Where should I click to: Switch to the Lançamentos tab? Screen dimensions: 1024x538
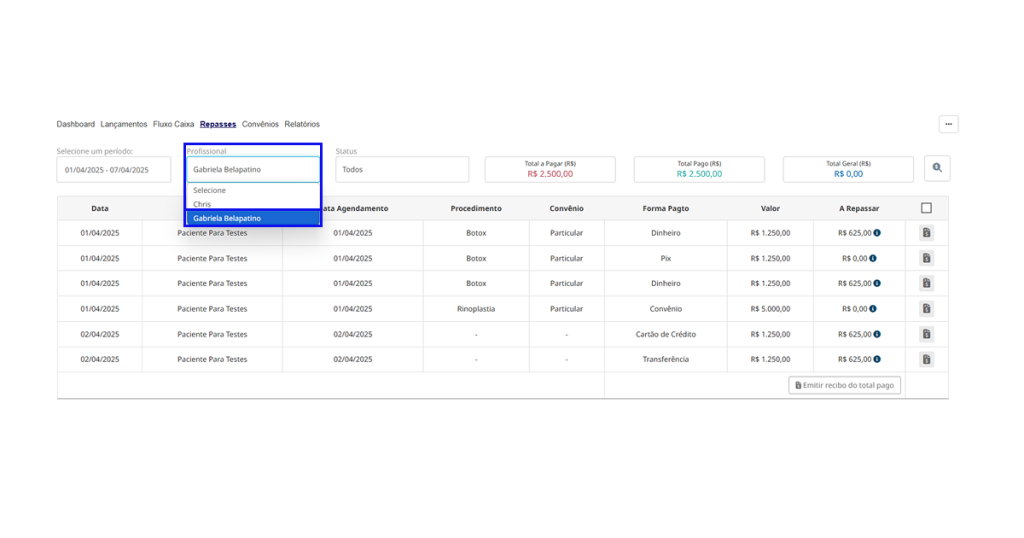(x=123, y=124)
